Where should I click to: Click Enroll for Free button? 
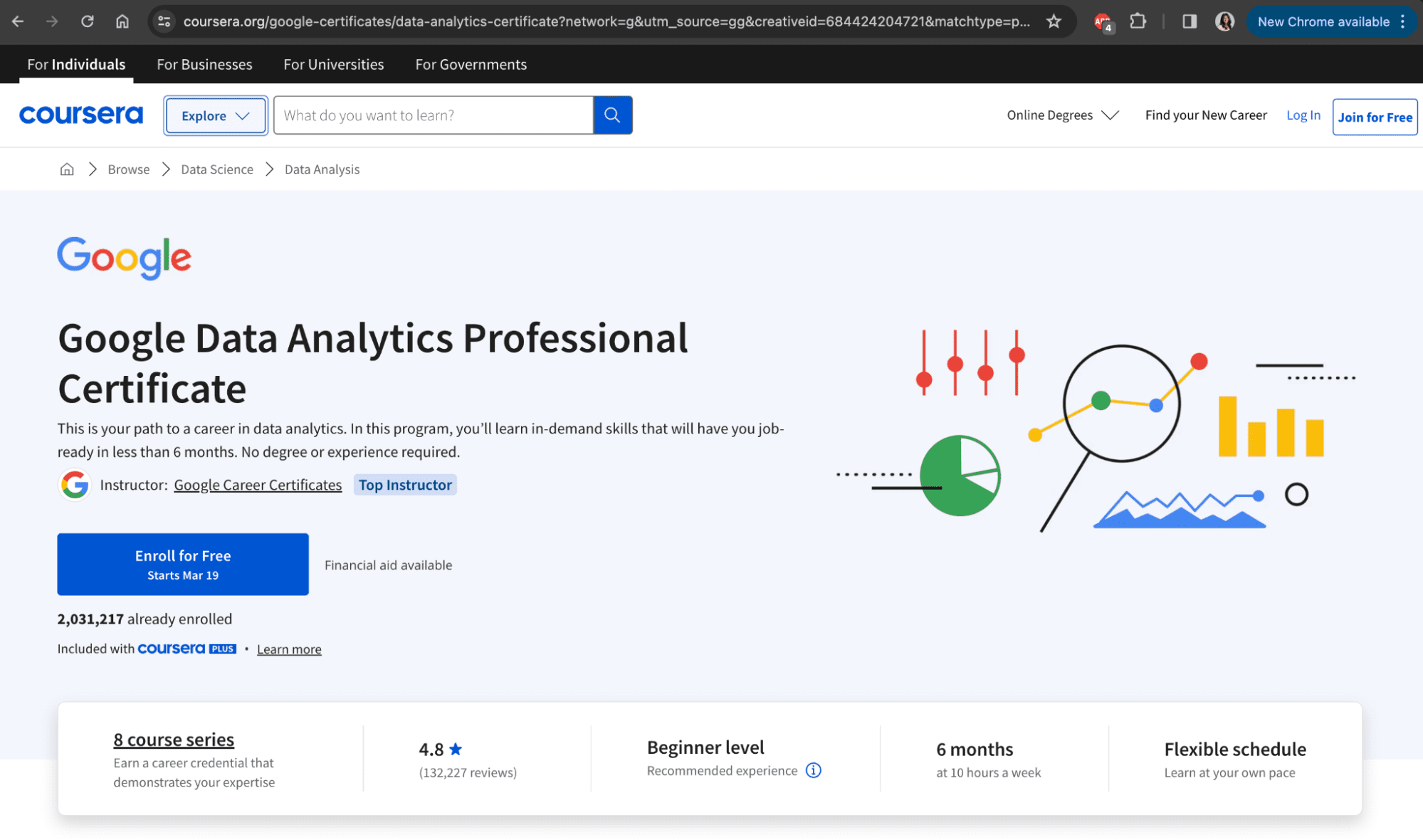[x=183, y=564]
